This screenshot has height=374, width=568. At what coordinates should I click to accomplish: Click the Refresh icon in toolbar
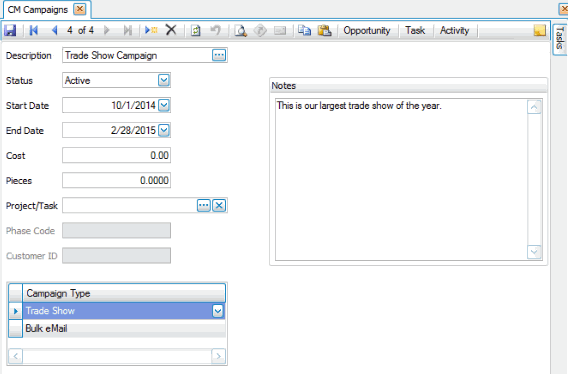[x=196, y=30]
